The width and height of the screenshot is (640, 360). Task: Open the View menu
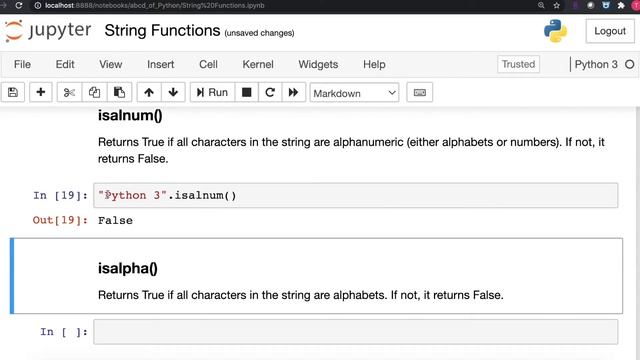pyautogui.click(x=111, y=64)
